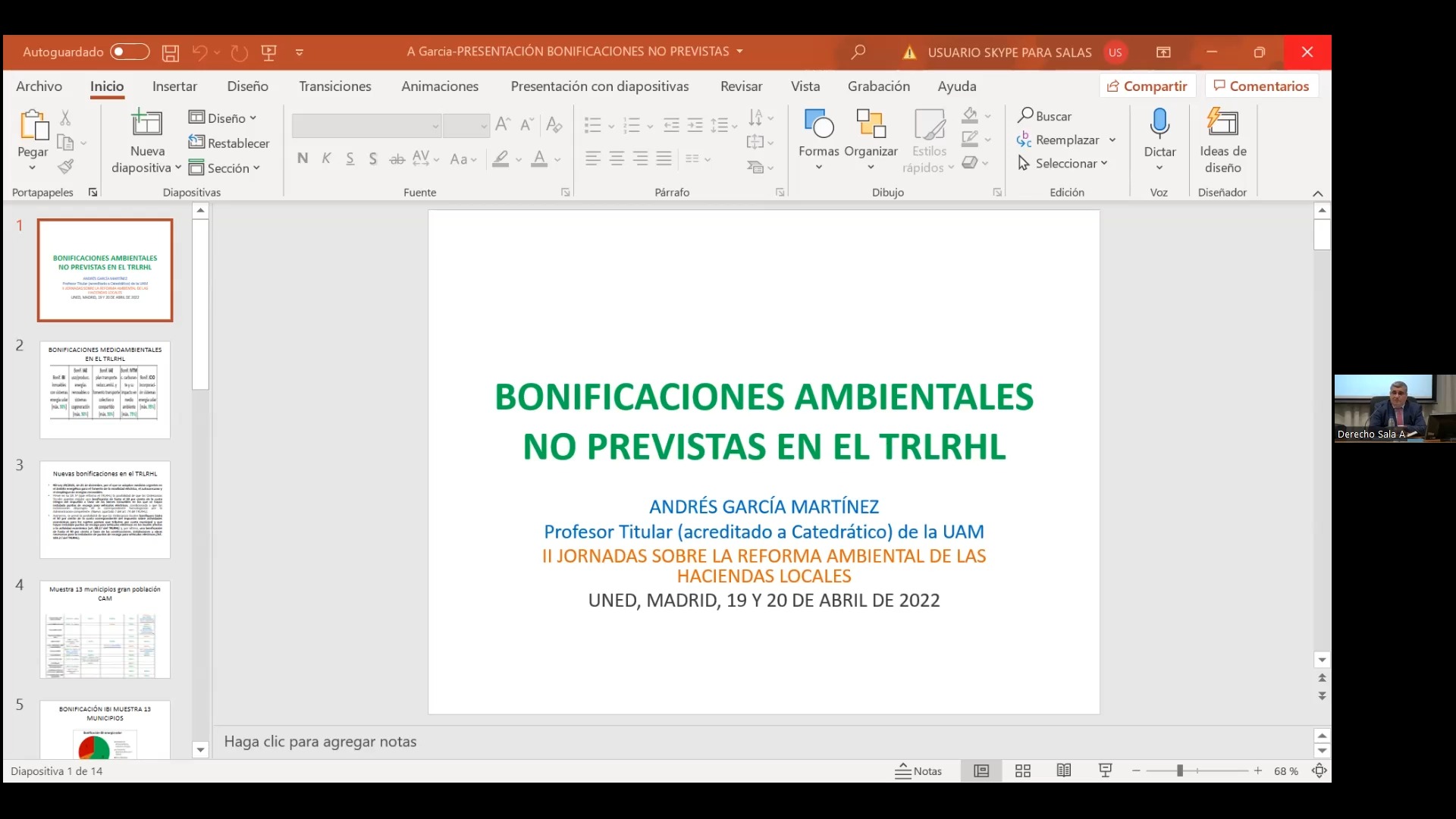1456x819 pixels.
Task: Open the font size combo box
Action: pyautogui.click(x=466, y=126)
